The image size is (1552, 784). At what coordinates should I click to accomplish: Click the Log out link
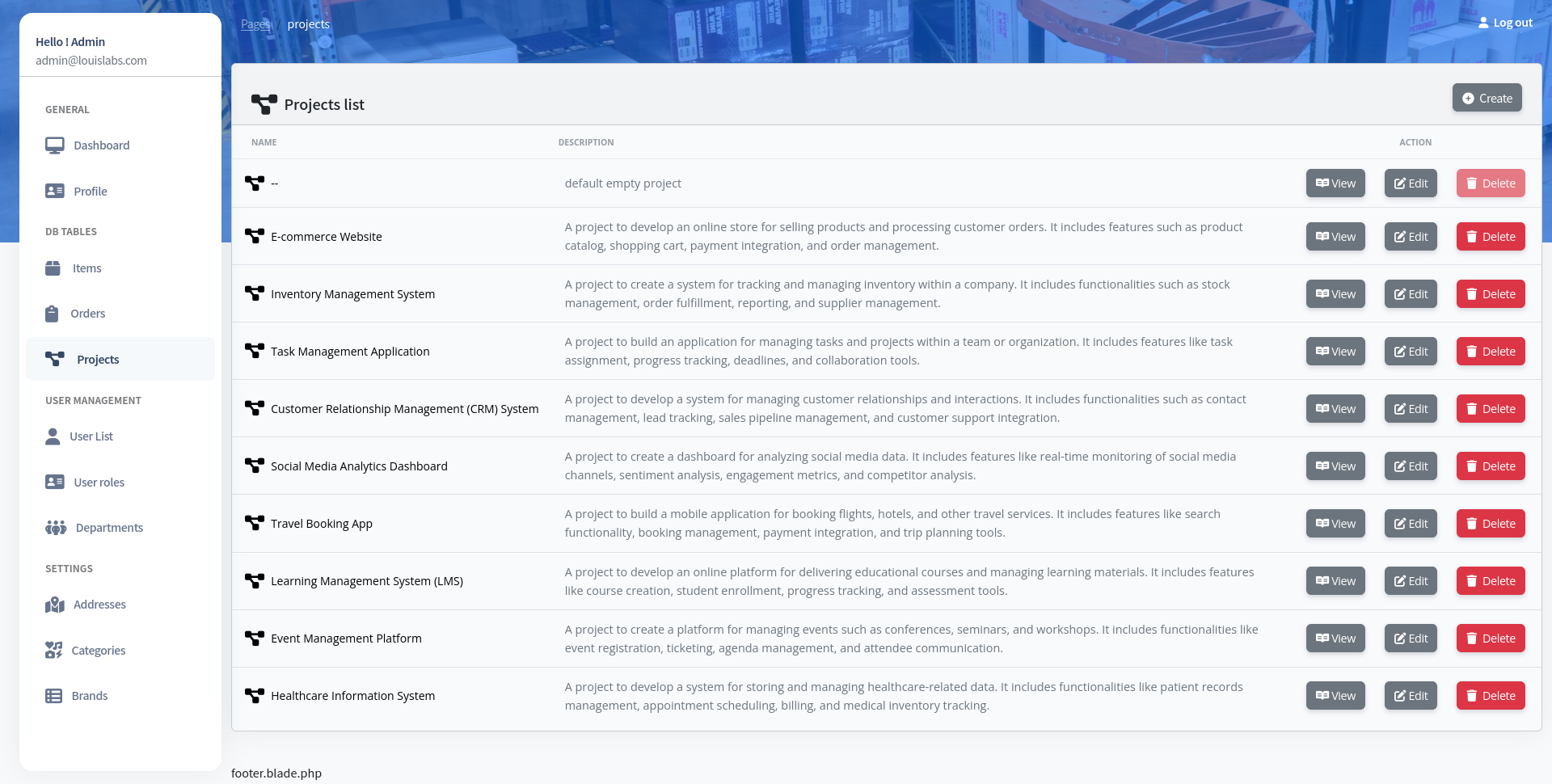pos(1505,23)
